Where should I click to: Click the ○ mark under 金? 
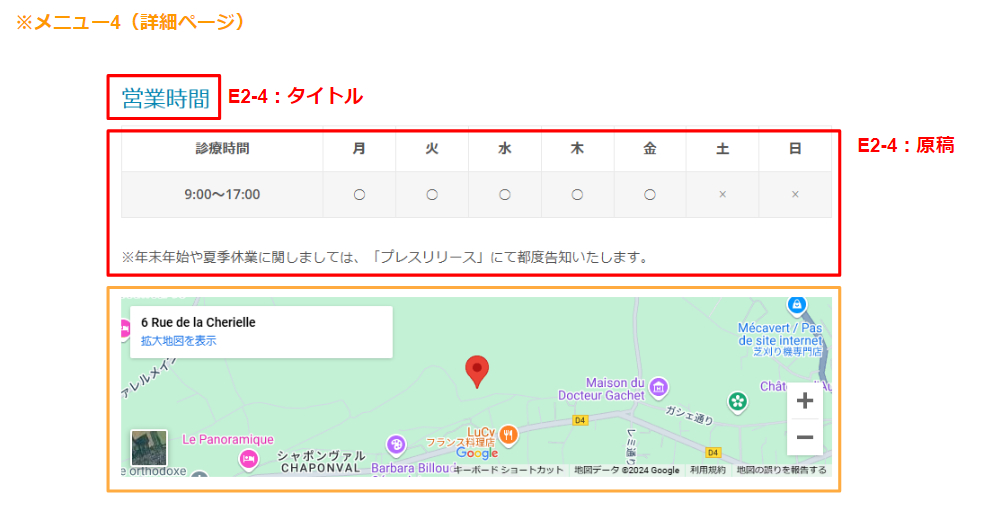pos(649,195)
